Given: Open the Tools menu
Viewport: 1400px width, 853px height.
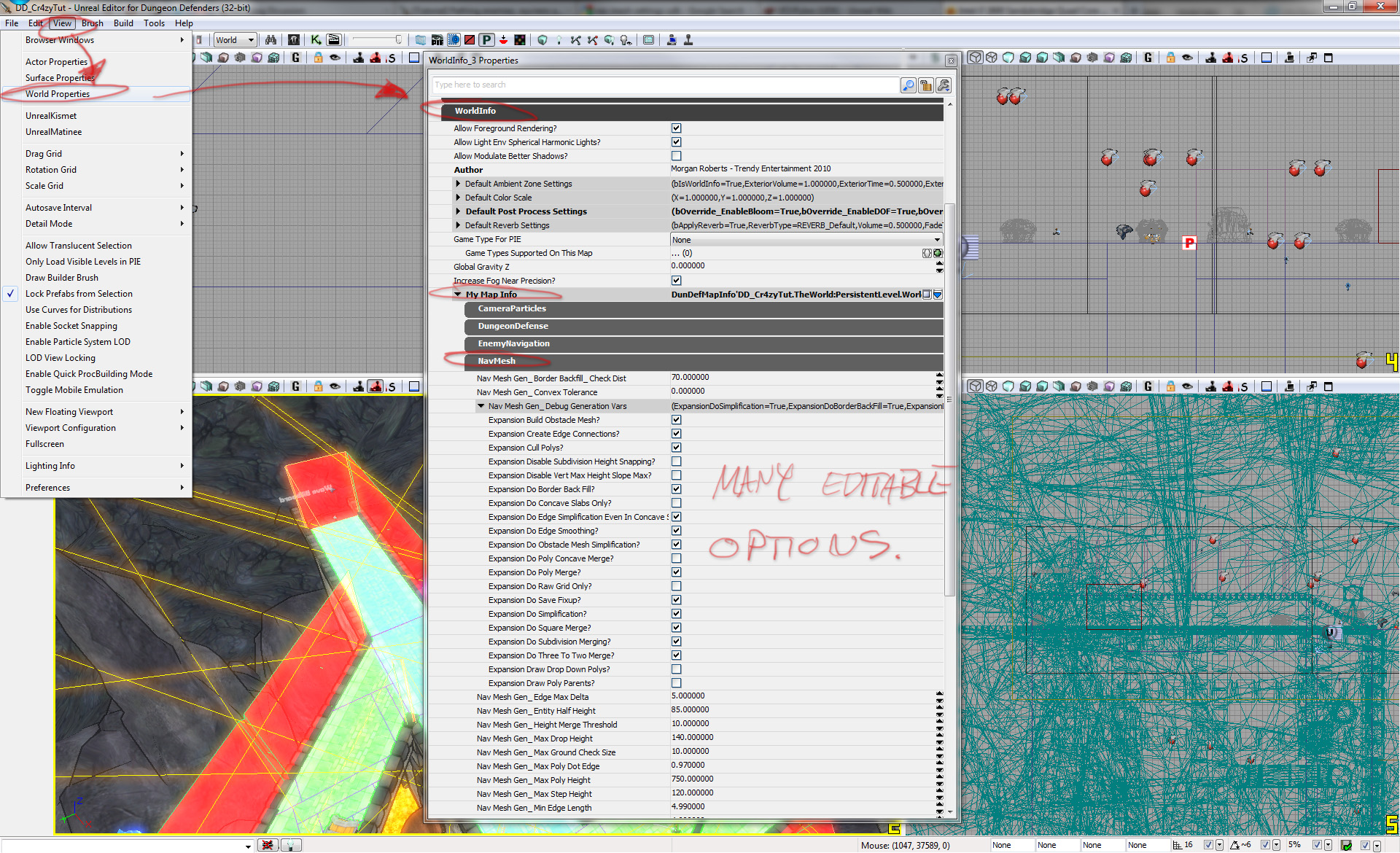Looking at the screenshot, I should tap(154, 23).
